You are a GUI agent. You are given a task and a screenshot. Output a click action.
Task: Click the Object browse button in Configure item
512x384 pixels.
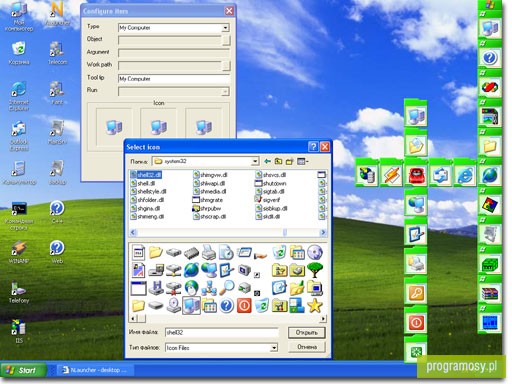[x=226, y=40]
